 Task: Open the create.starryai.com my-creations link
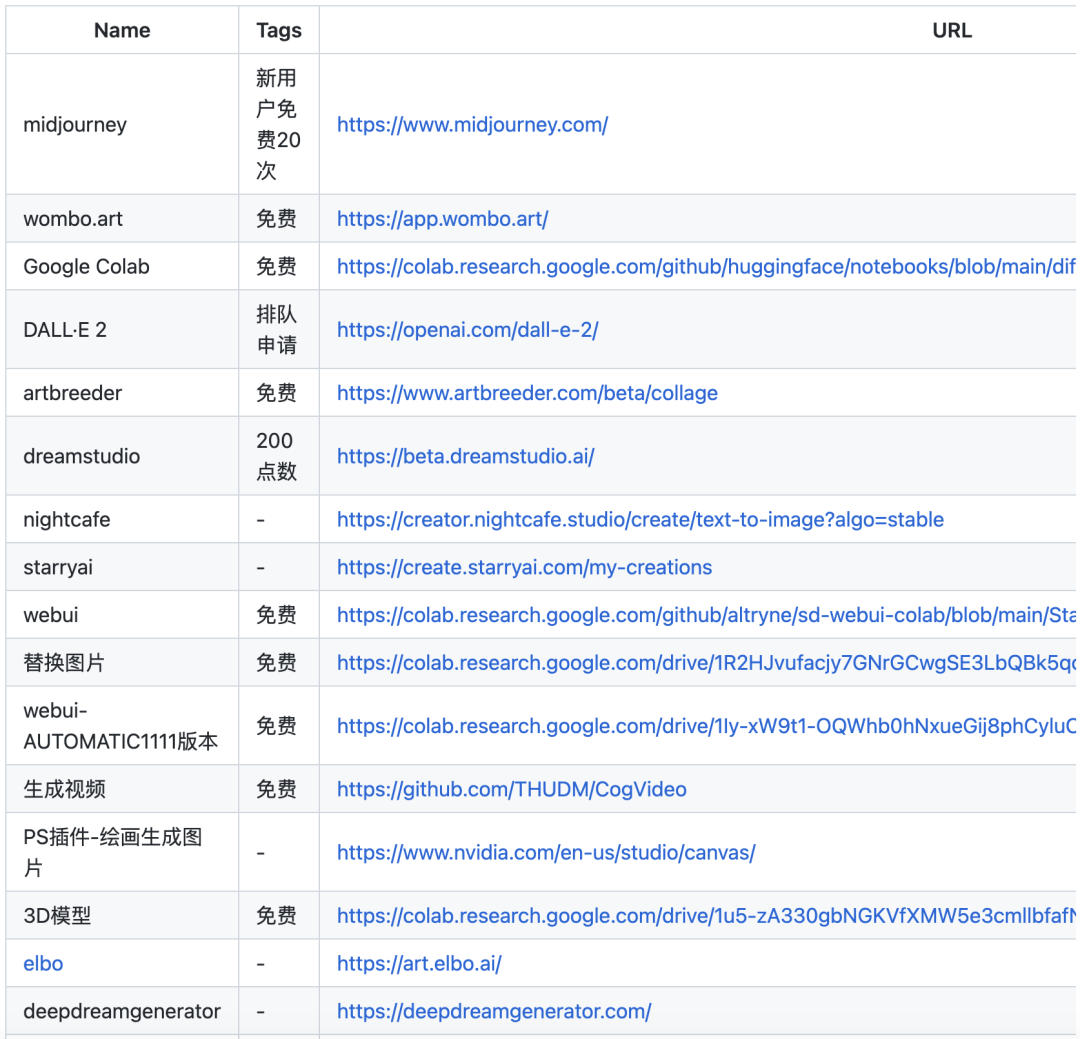tap(524, 567)
